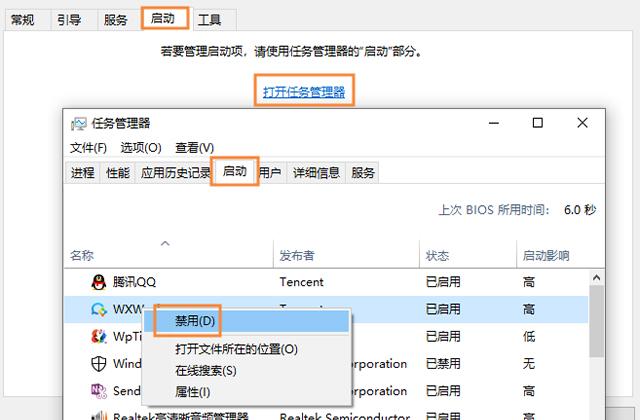Open the 详细信息 tab in Task Manager
The height and width of the screenshot is (420, 640).
316,173
